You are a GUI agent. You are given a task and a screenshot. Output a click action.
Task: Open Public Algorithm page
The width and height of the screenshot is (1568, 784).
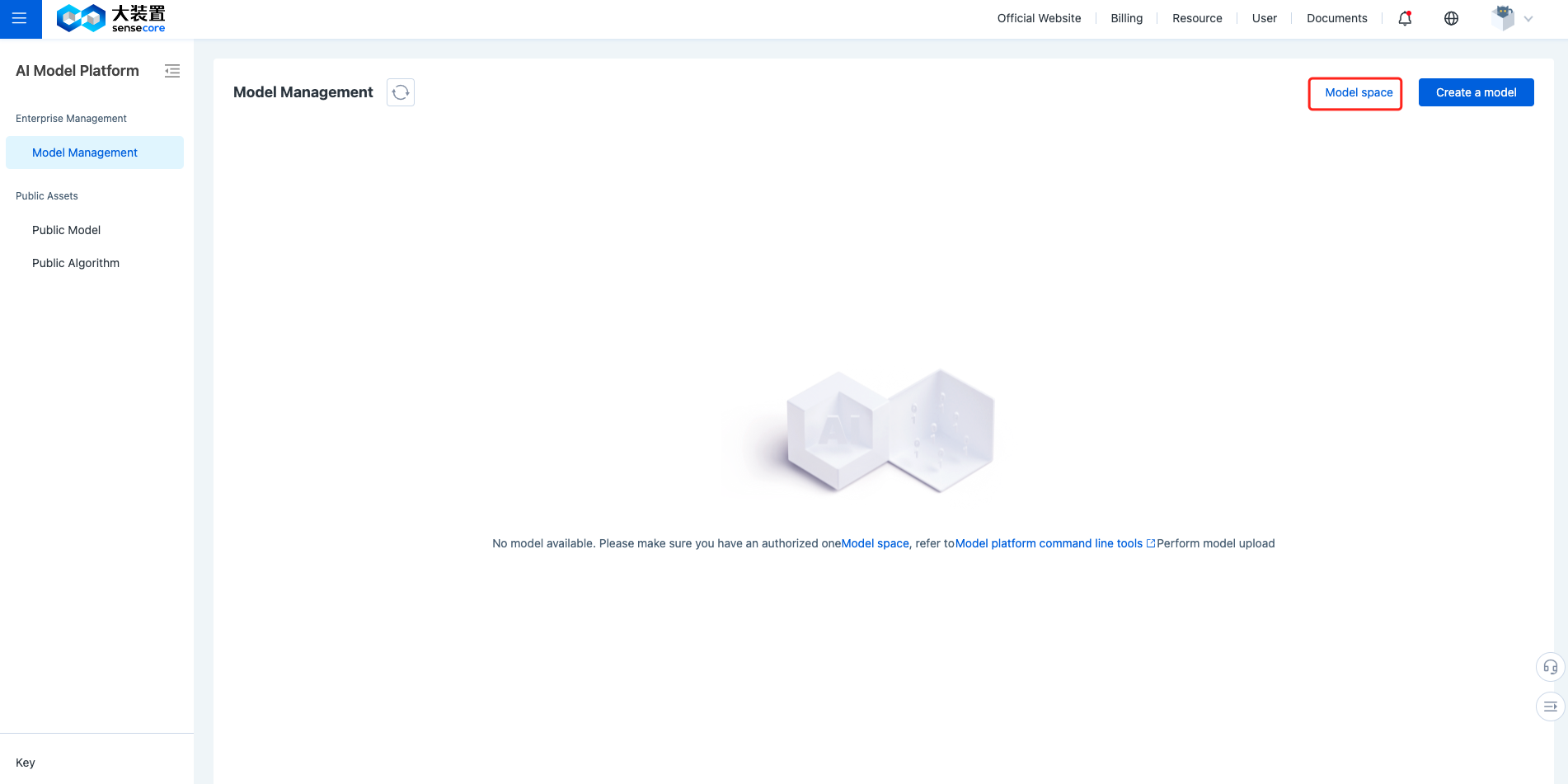click(76, 263)
